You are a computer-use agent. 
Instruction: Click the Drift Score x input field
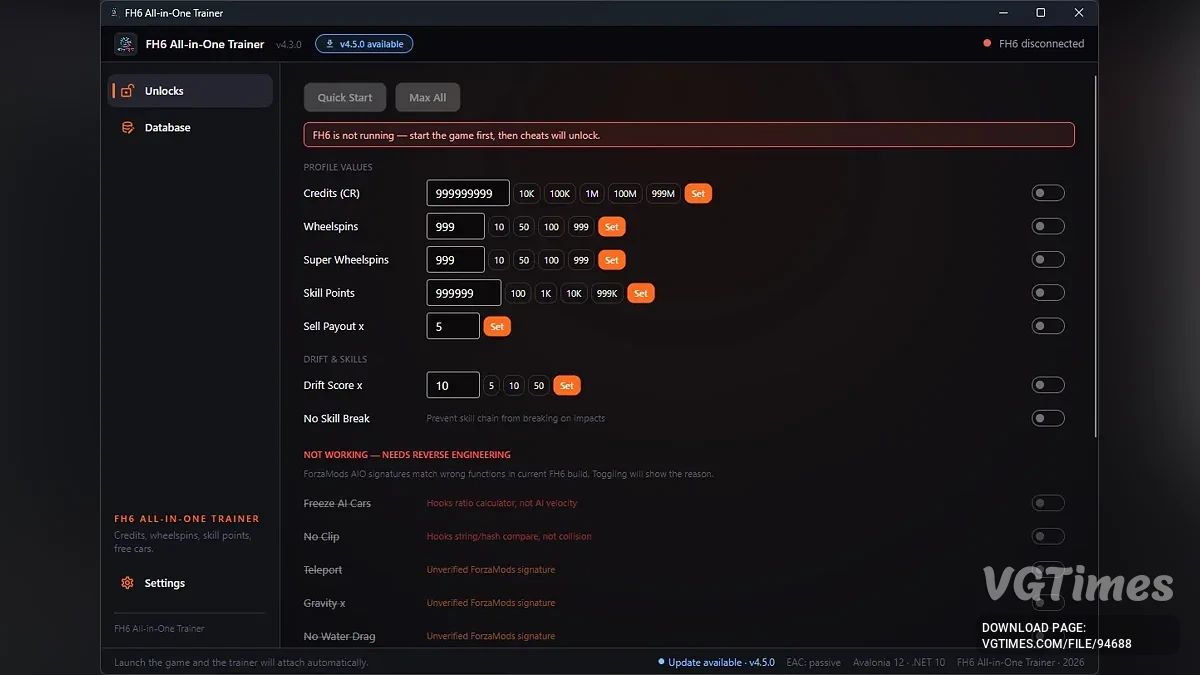(453, 385)
